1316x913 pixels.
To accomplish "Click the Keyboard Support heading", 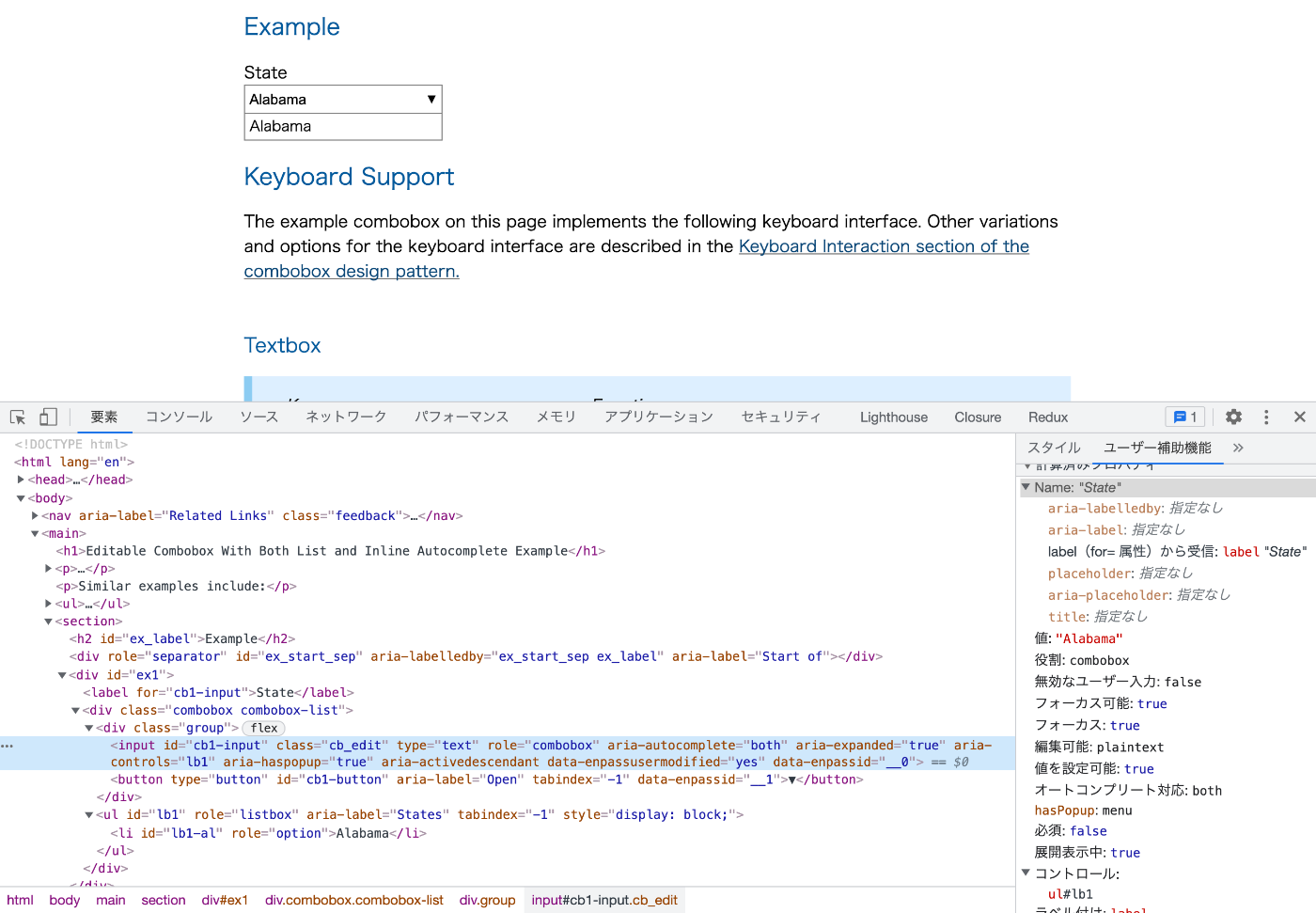I will (x=349, y=177).
